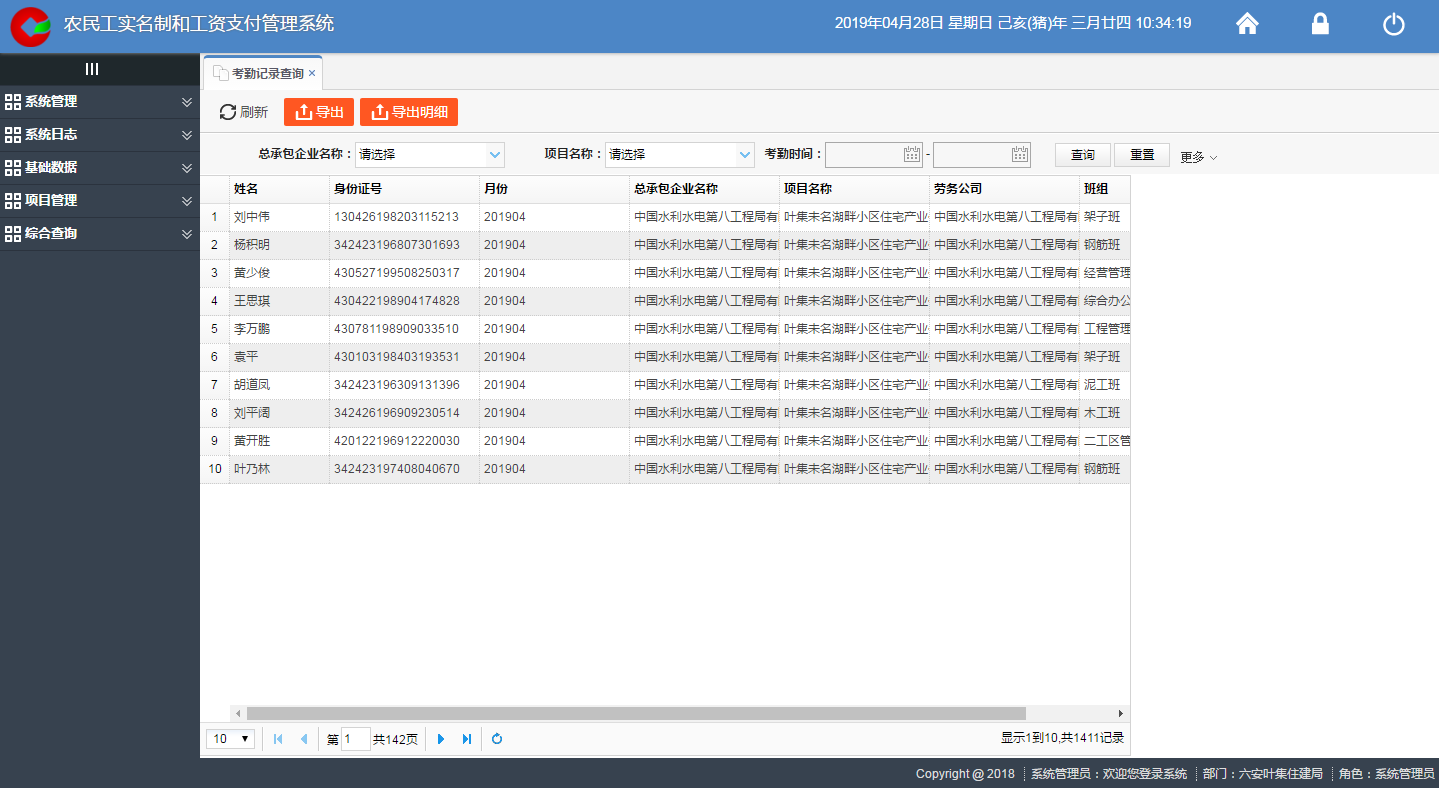Open end date calendar picker
This screenshot has width=1439, height=788.
click(1020, 154)
